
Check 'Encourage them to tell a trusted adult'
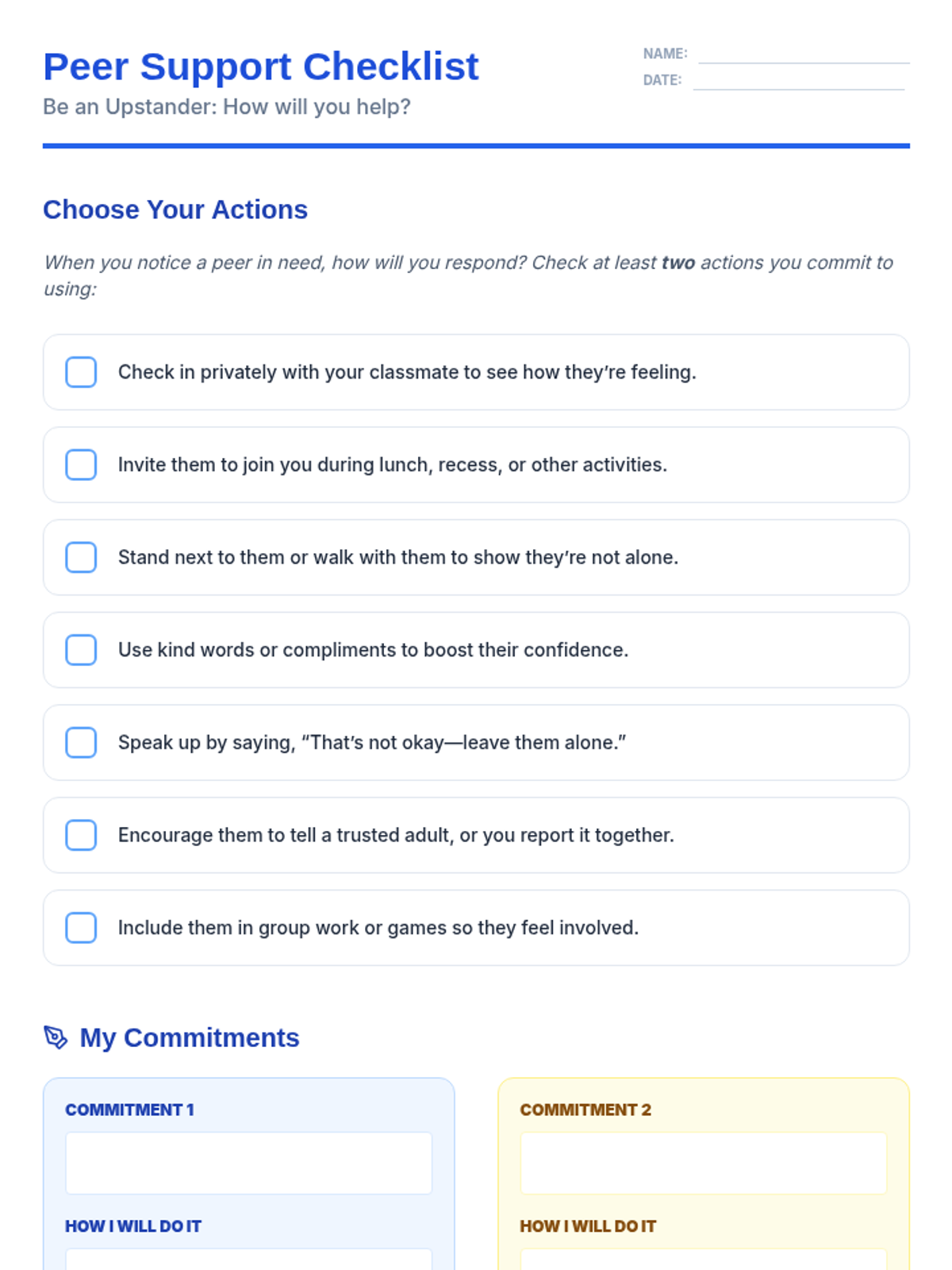(x=81, y=835)
